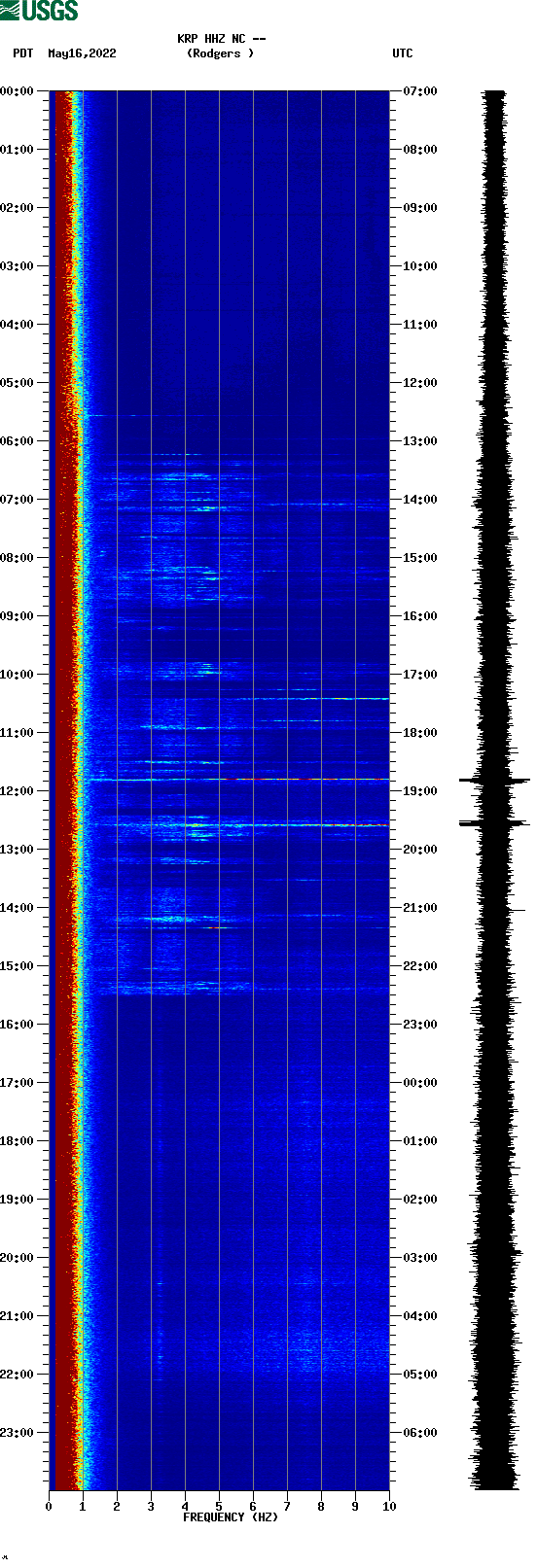The height and width of the screenshot is (1568, 537).
Task: Click the 07:00 UTC time label
Action: click(x=420, y=91)
